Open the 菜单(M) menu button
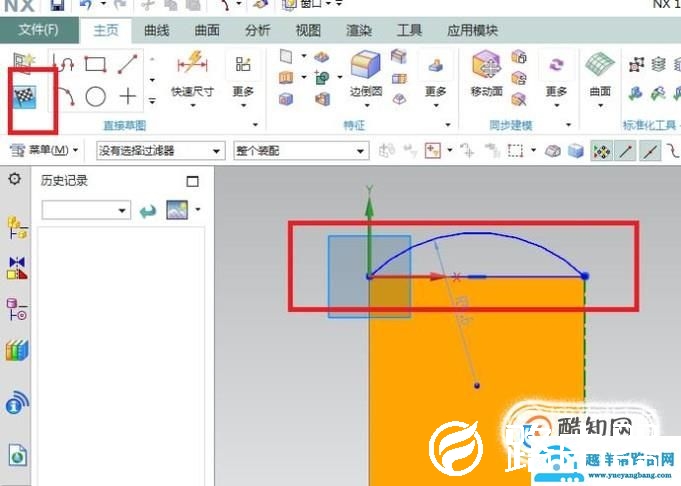The height and width of the screenshot is (486, 681). (x=43, y=150)
